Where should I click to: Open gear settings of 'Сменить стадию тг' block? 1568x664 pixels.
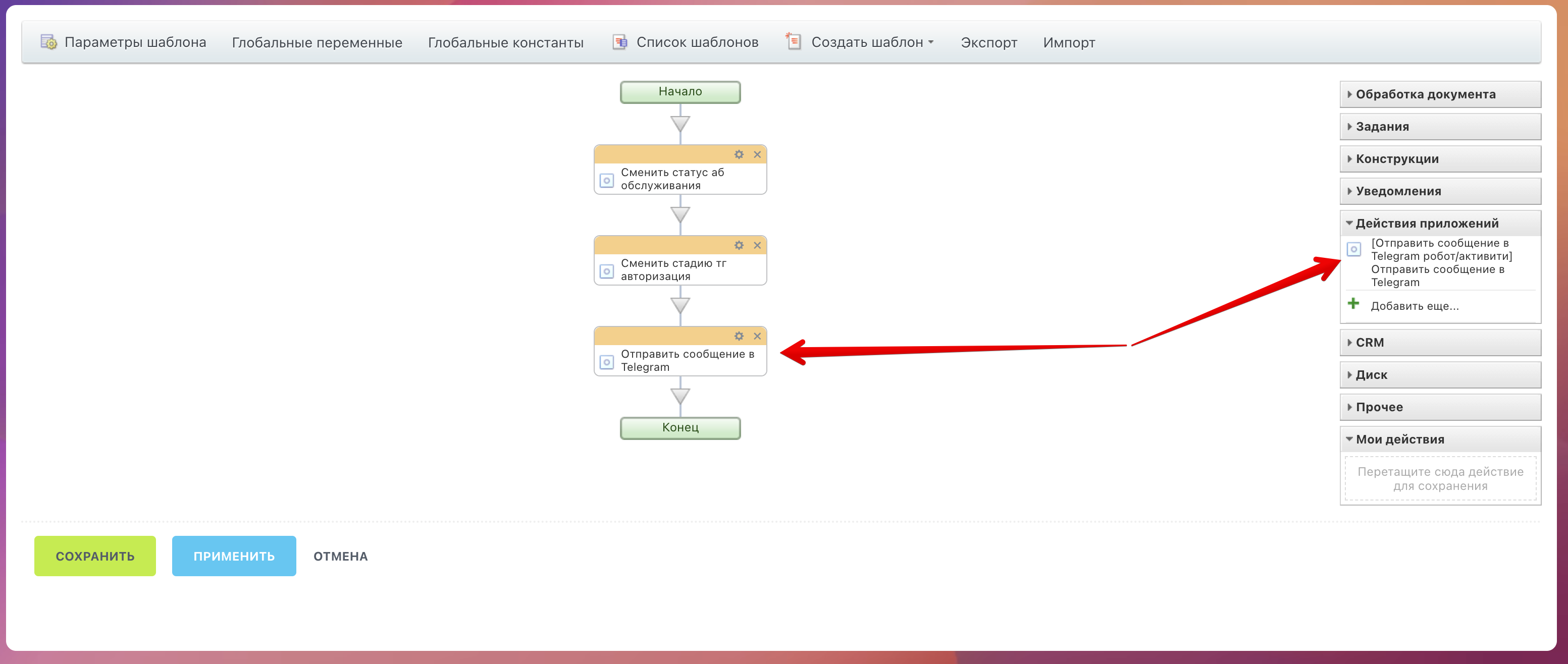pos(739,245)
